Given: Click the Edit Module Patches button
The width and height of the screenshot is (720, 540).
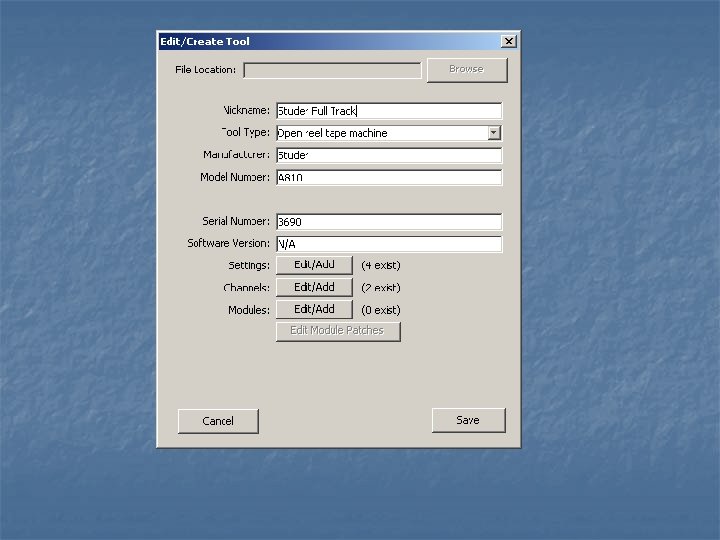Looking at the screenshot, I should point(338,331).
